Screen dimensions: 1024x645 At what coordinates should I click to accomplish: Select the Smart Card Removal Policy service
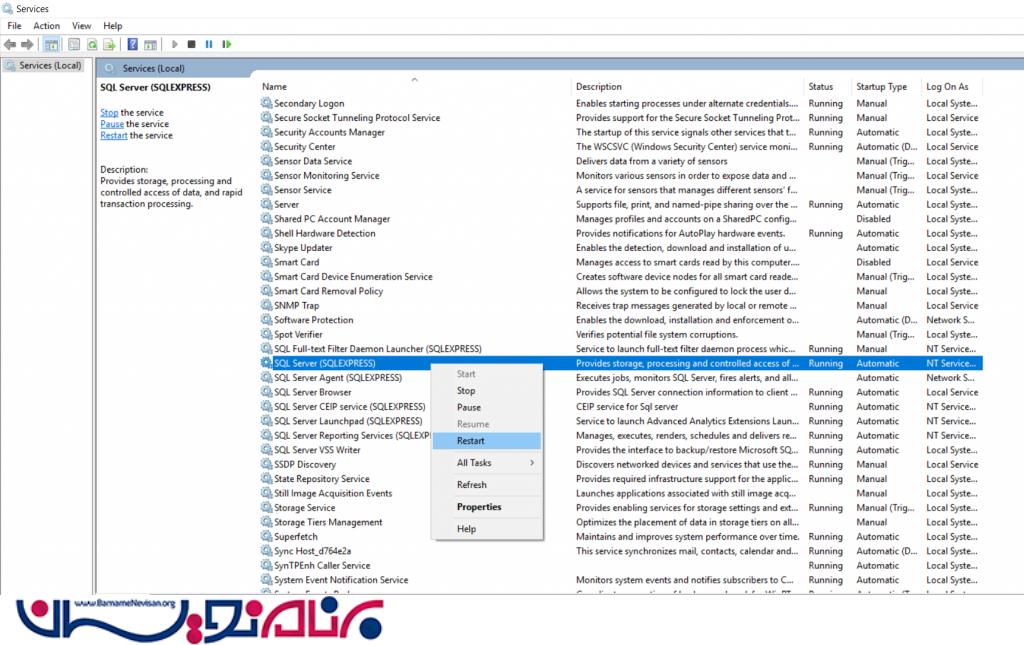(x=620, y=291)
